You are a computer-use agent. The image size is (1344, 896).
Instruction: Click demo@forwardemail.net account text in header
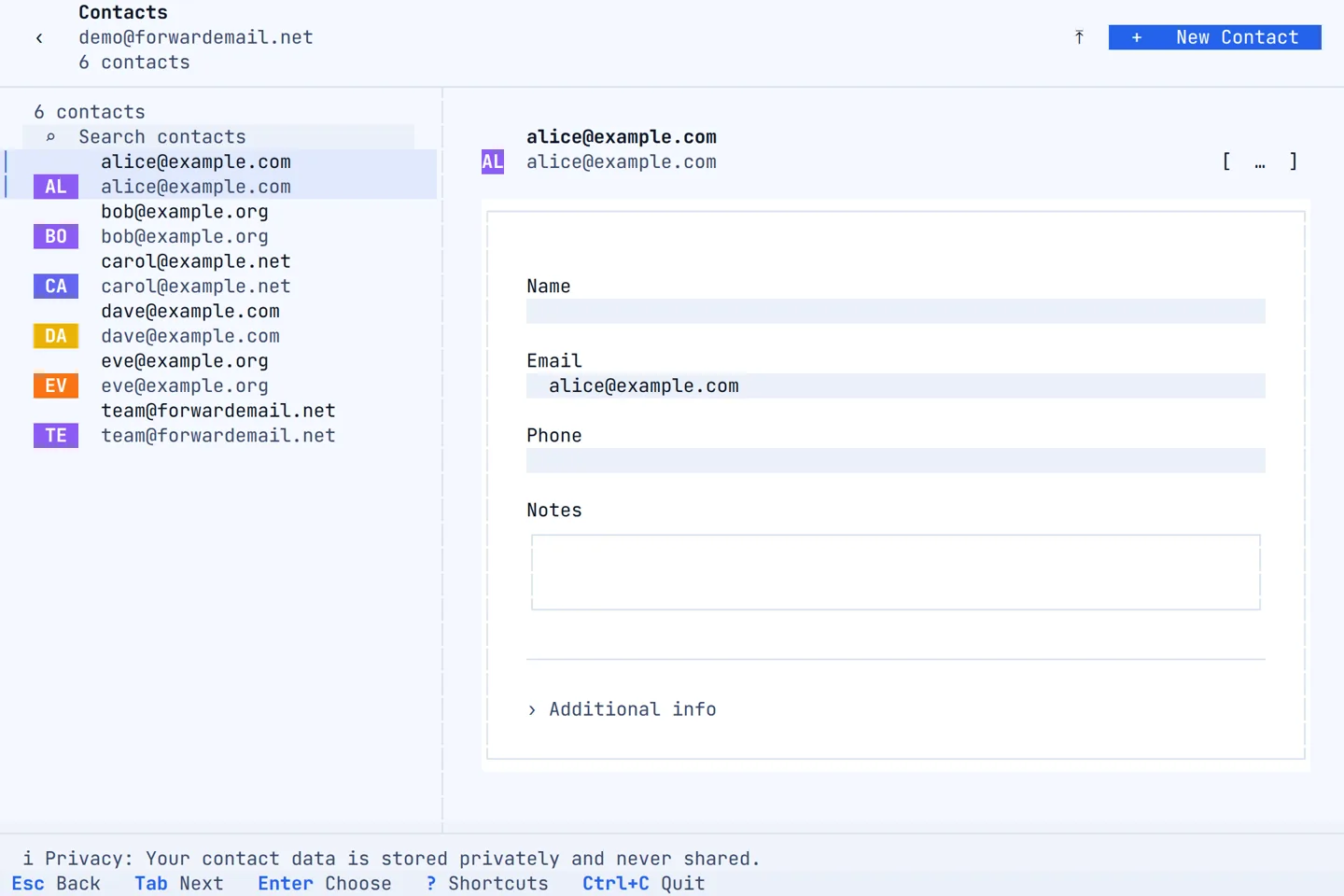point(196,37)
